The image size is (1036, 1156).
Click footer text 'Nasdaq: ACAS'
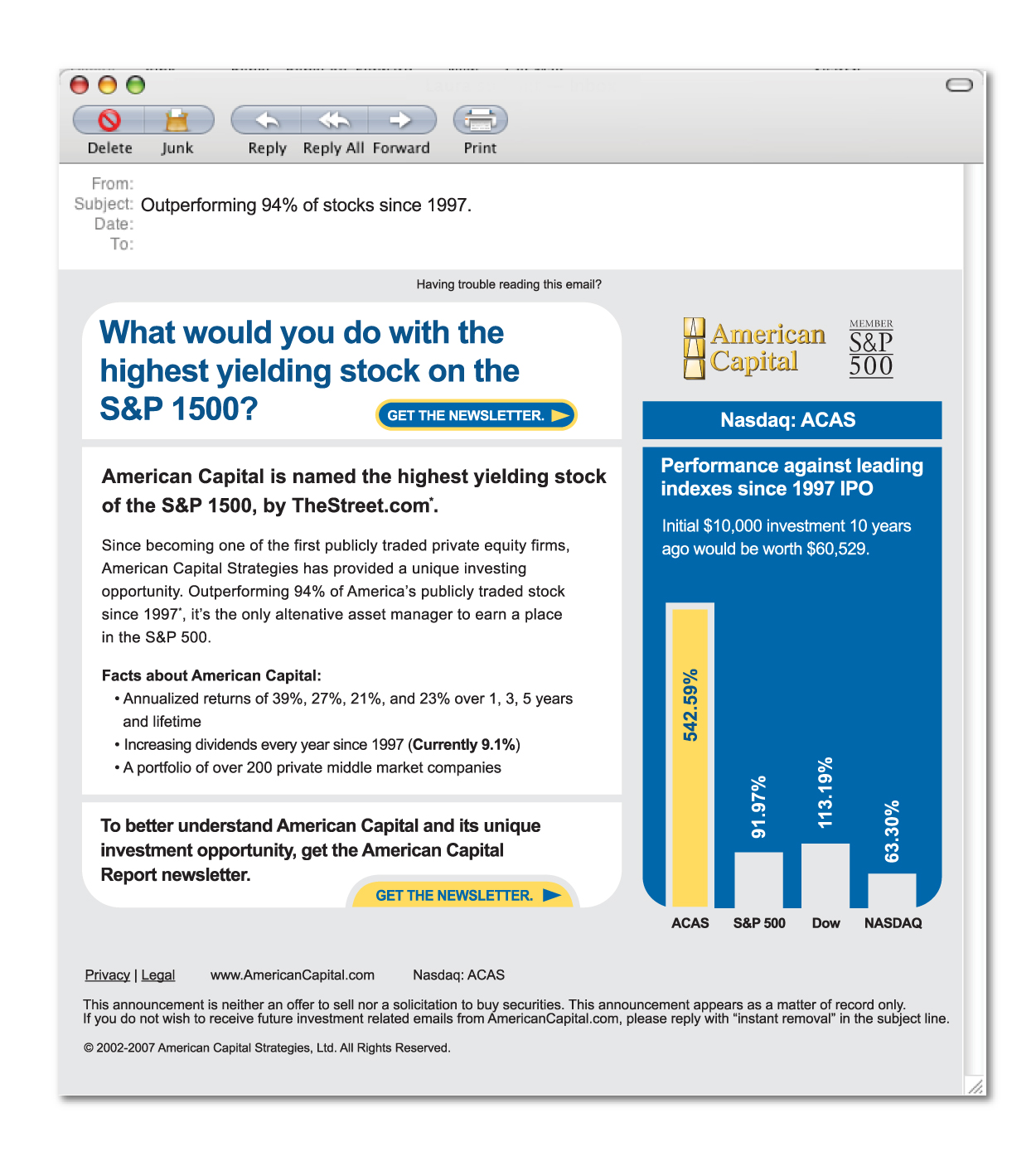click(x=459, y=975)
